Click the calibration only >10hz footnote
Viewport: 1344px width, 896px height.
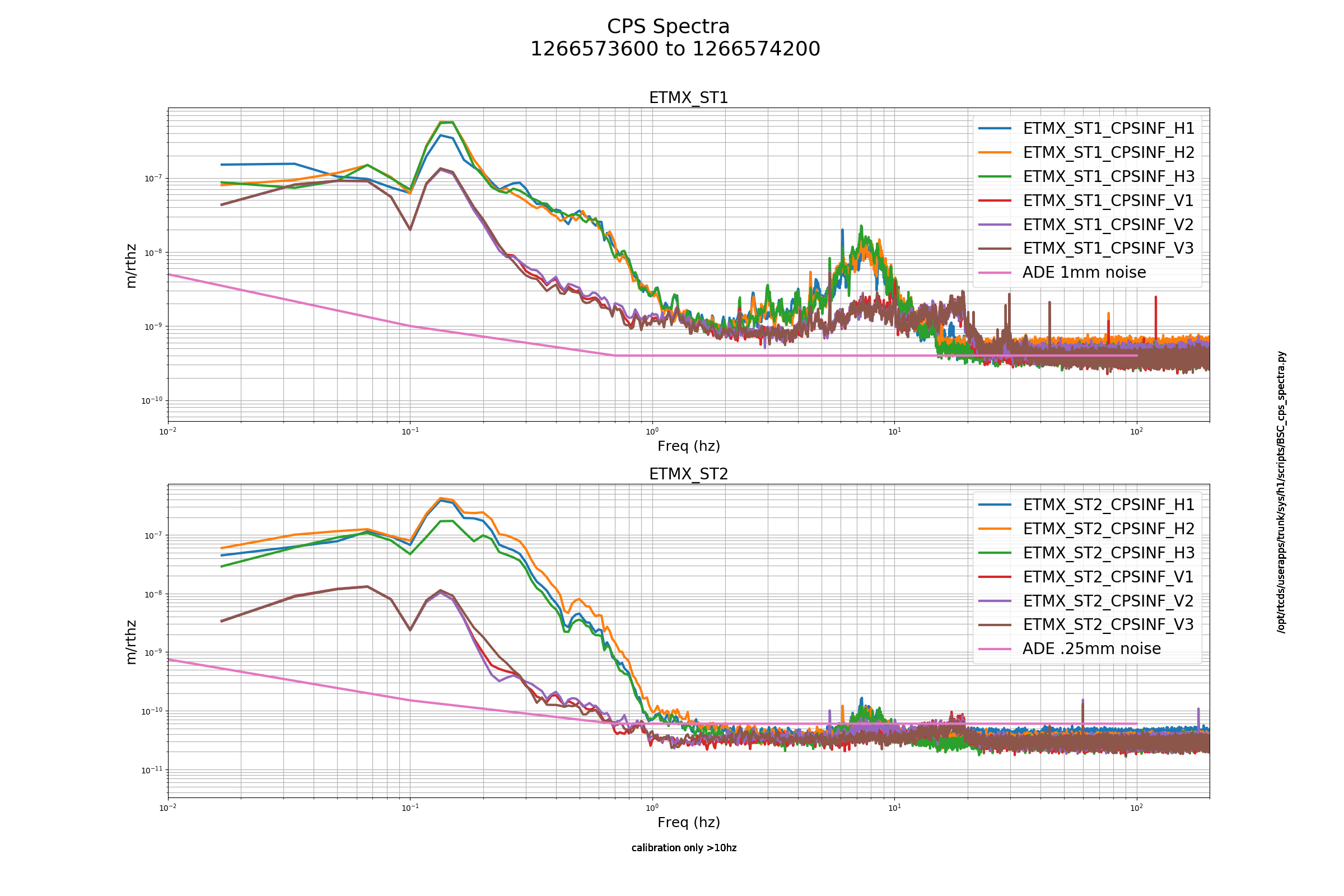coord(684,848)
